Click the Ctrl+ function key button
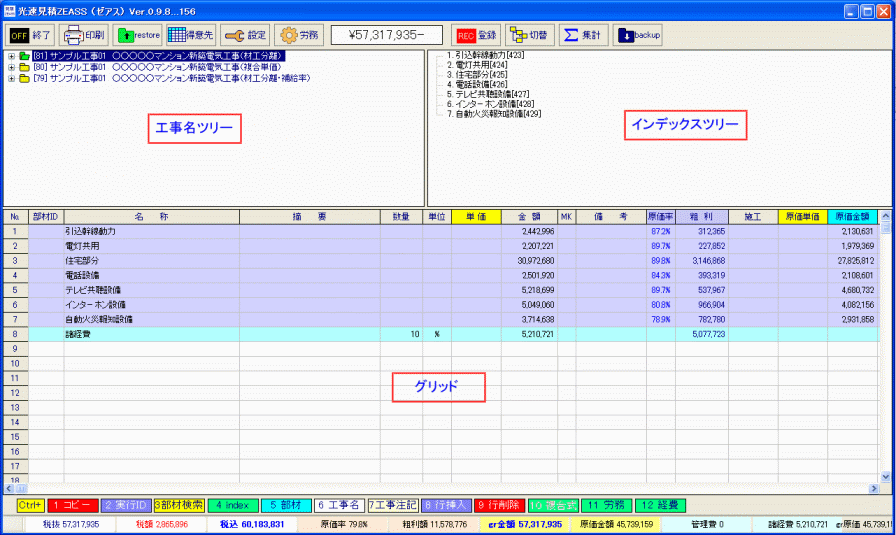 [x=30, y=505]
